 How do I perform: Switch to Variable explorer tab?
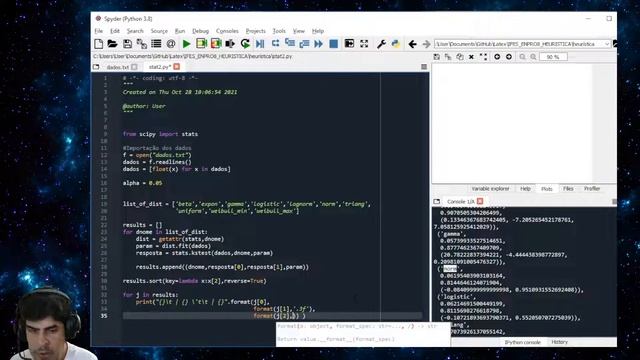pos(490,189)
